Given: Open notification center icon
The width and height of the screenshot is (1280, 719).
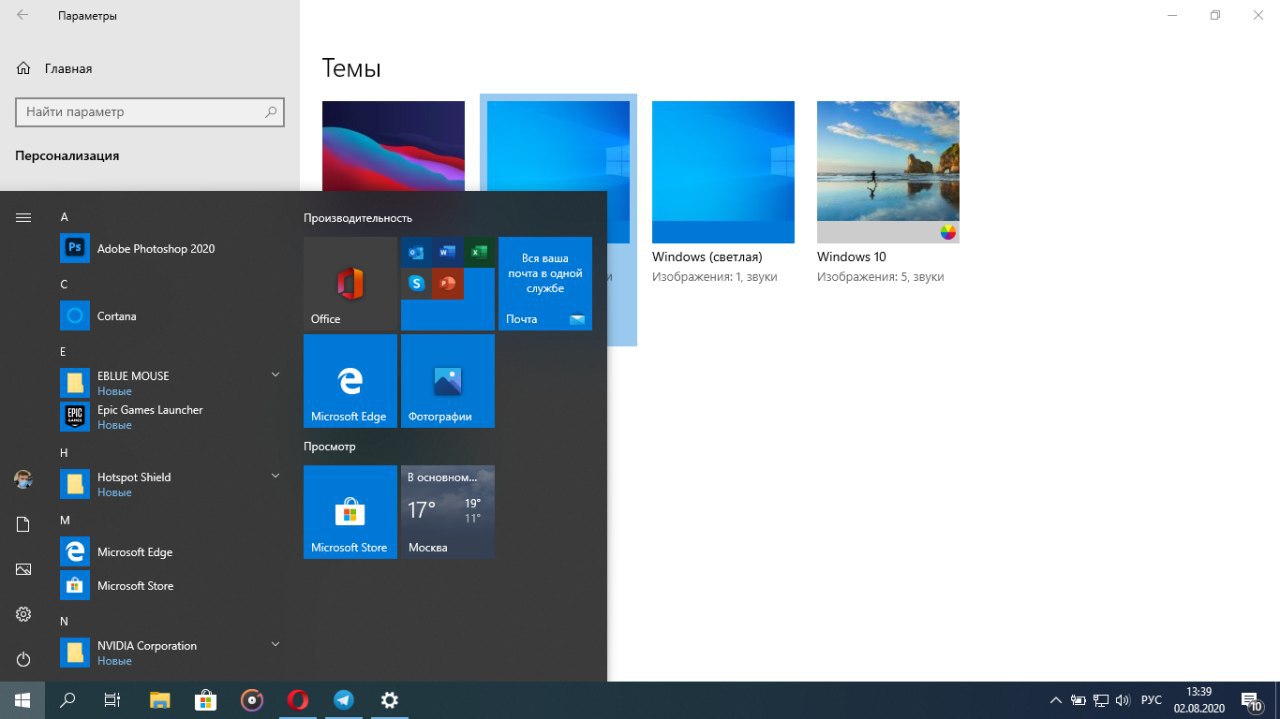Looking at the screenshot, I should coord(1250,700).
